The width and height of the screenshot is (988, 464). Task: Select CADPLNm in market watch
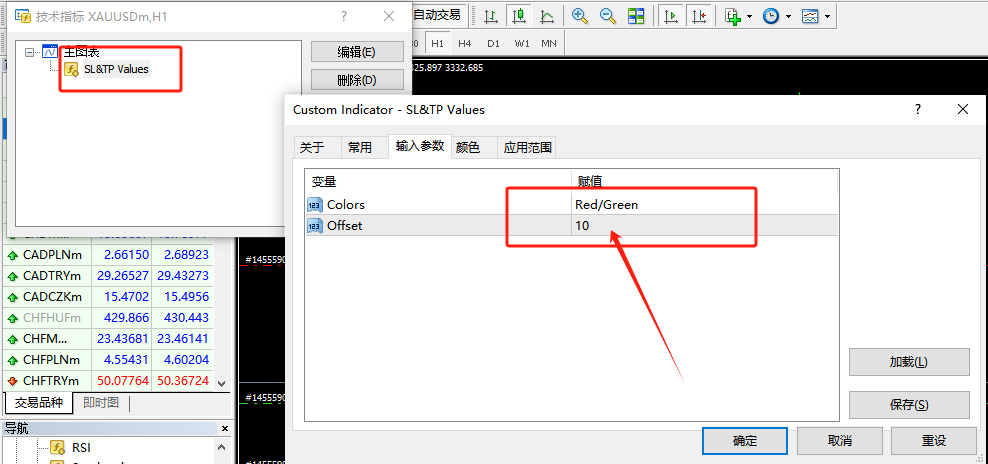[x=52, y=255]
